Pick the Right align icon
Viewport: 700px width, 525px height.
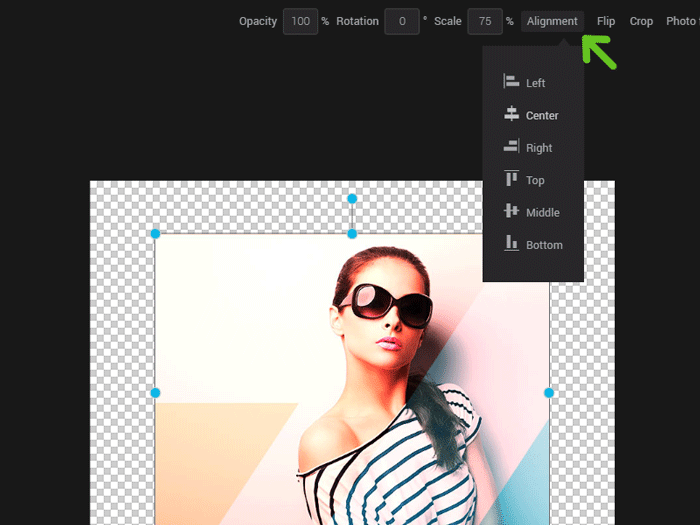511,148
